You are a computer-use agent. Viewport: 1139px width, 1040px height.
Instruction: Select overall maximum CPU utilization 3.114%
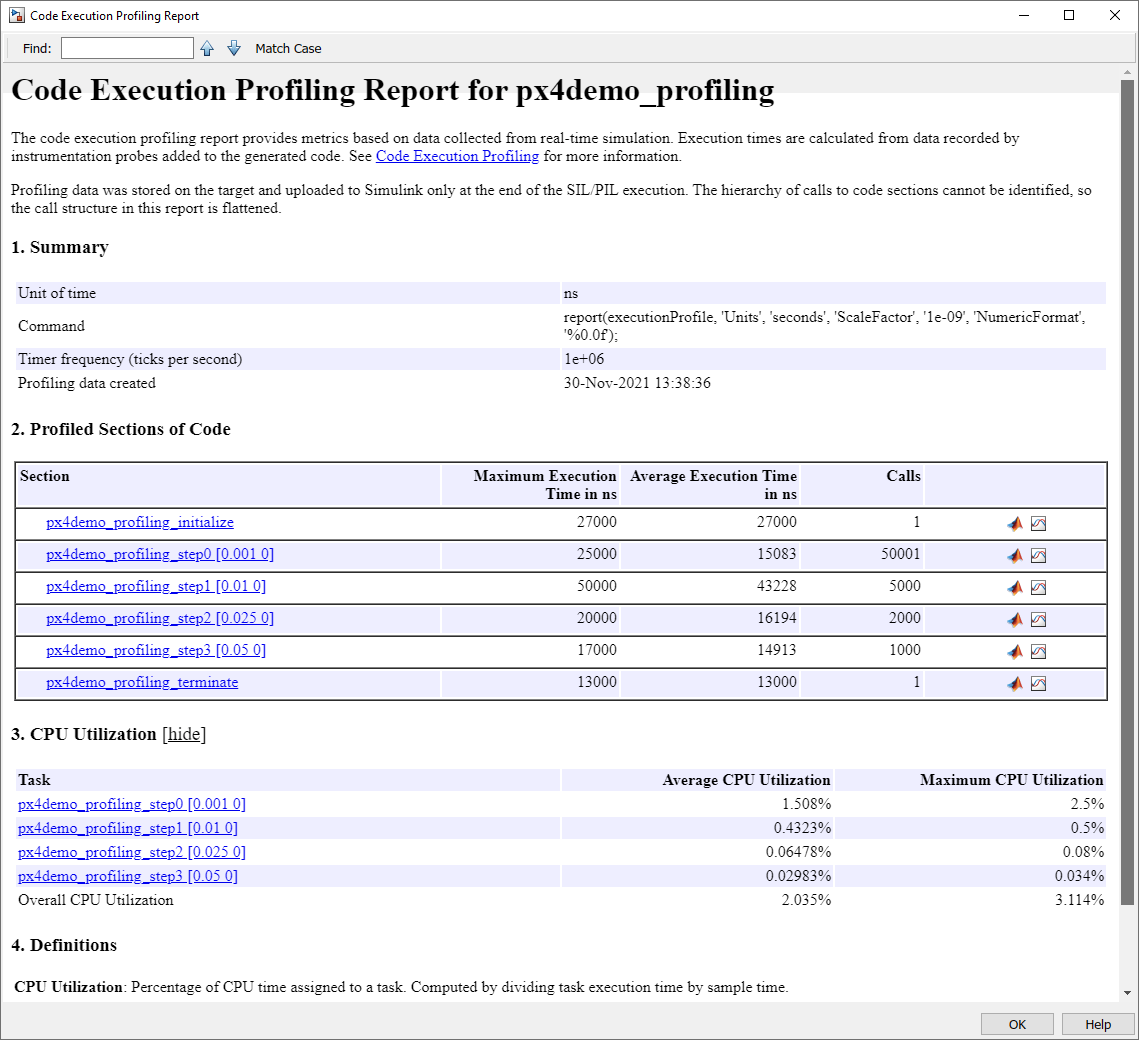click(x=1079, y=900)
